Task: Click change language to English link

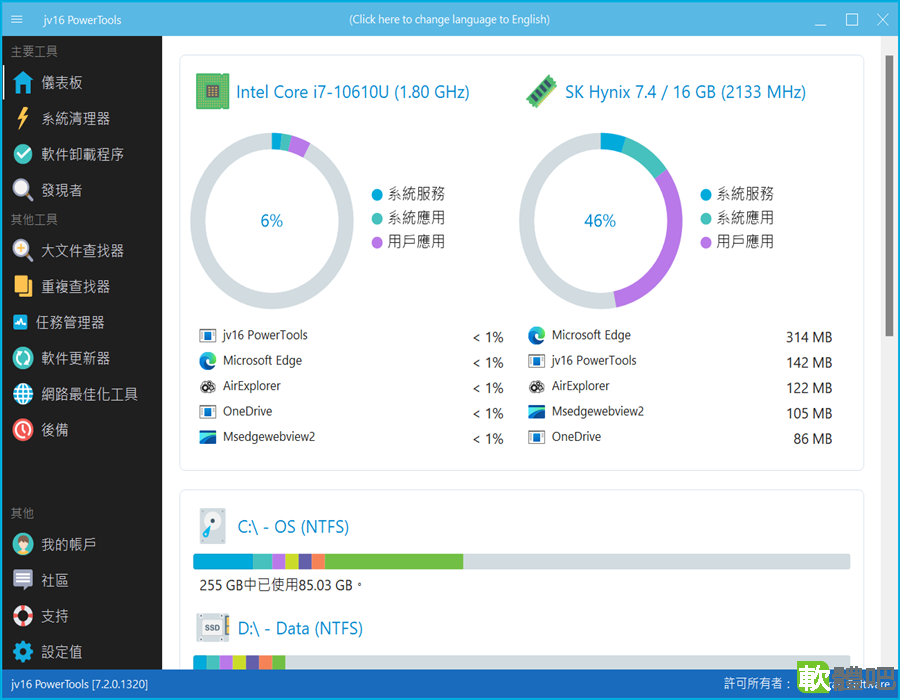Action: [x=449, y=20]
